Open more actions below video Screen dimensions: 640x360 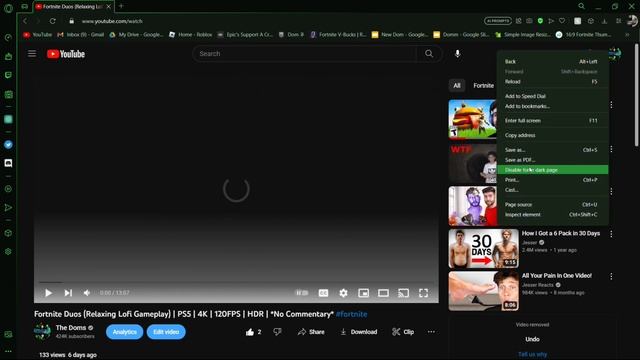pos(431,332)
